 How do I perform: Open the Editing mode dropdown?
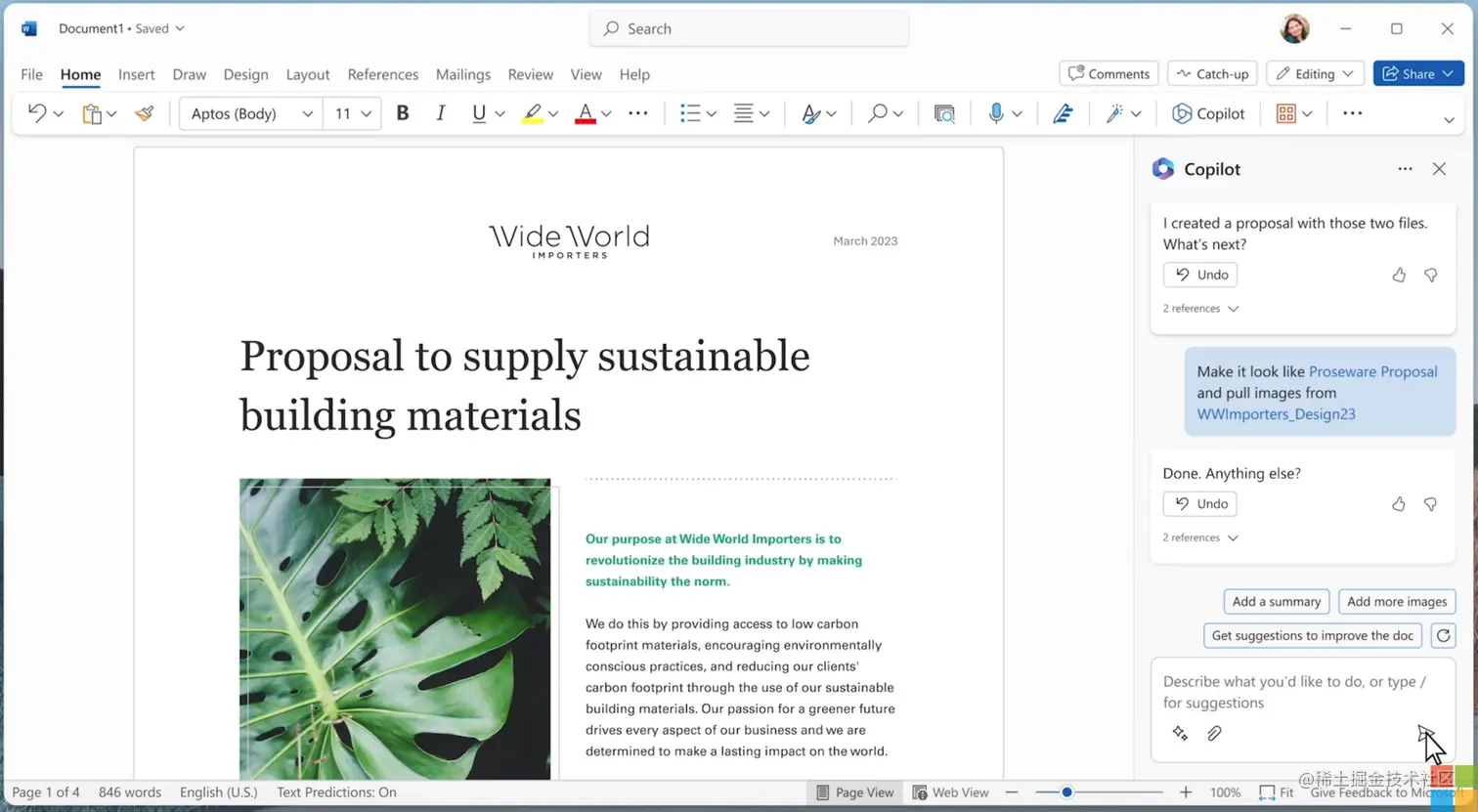[x=1316, y=73]
